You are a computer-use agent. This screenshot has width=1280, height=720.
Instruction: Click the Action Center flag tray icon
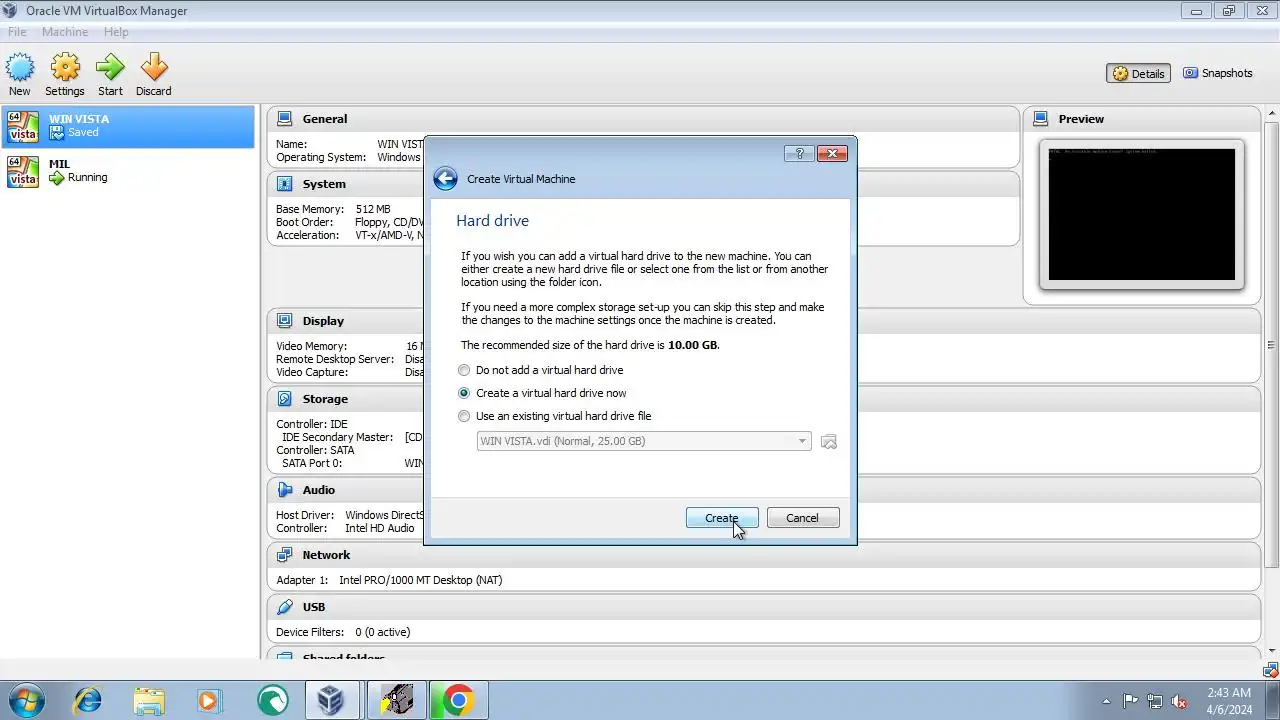(1130, 701)
